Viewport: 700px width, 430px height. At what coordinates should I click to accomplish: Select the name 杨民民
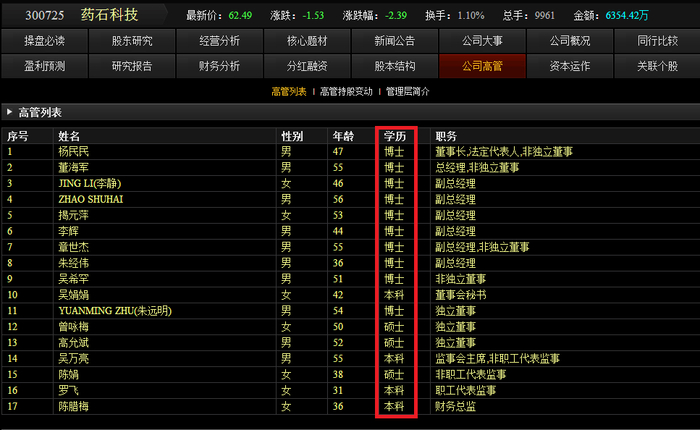(x=74, y=152)
